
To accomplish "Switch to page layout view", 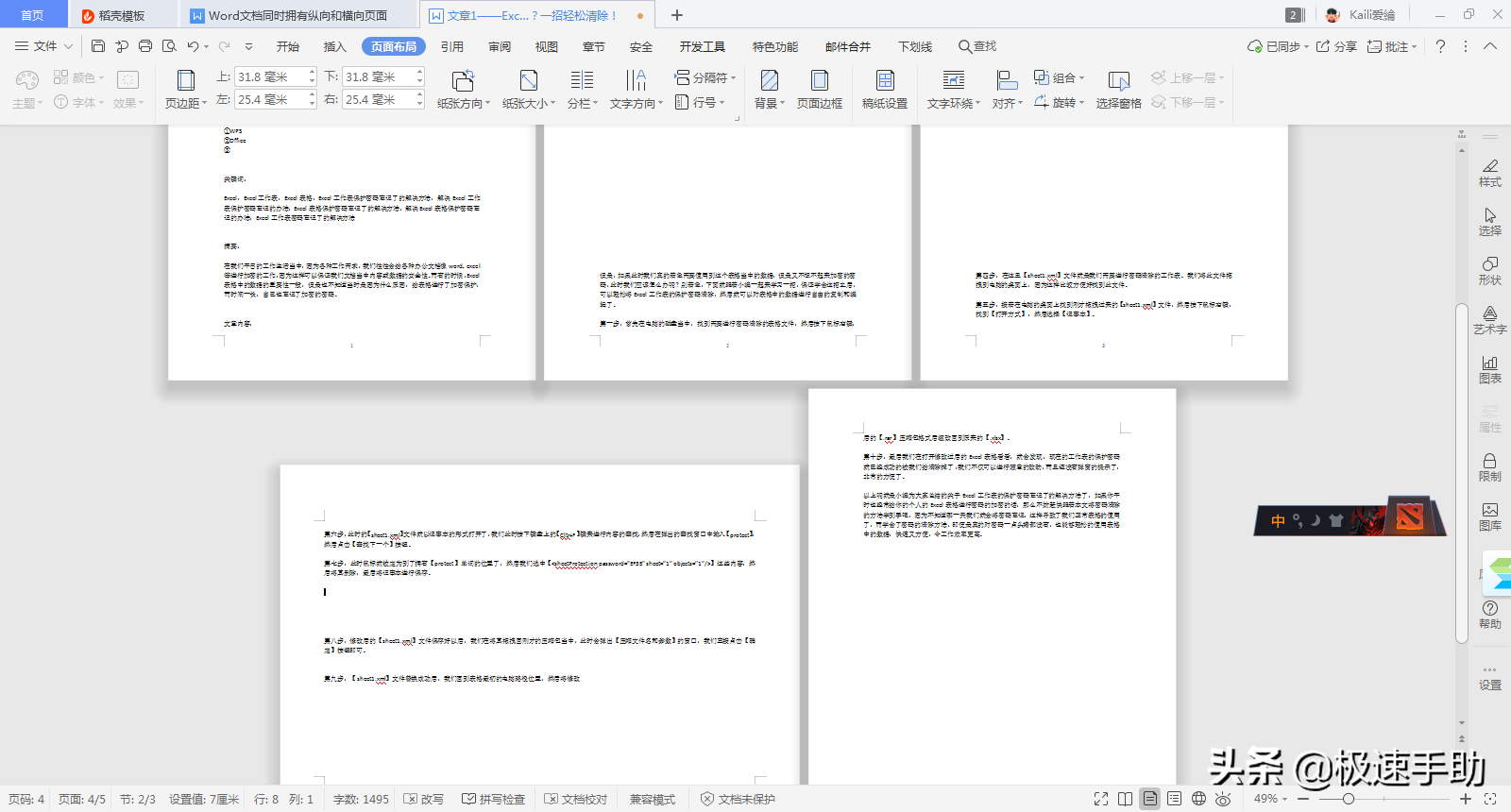I will point(1150,799).
